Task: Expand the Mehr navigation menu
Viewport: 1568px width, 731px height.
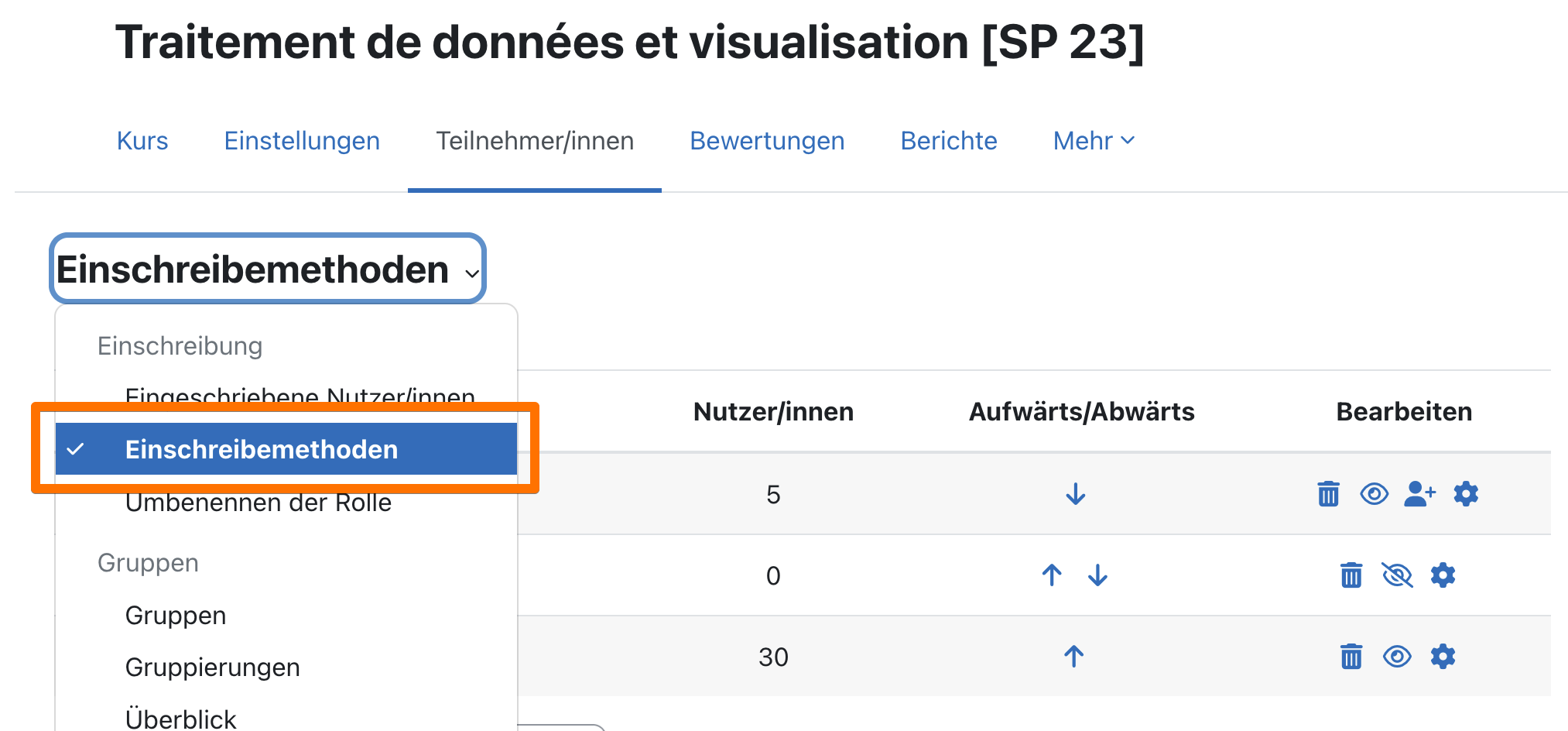Action: point(1094,141)
